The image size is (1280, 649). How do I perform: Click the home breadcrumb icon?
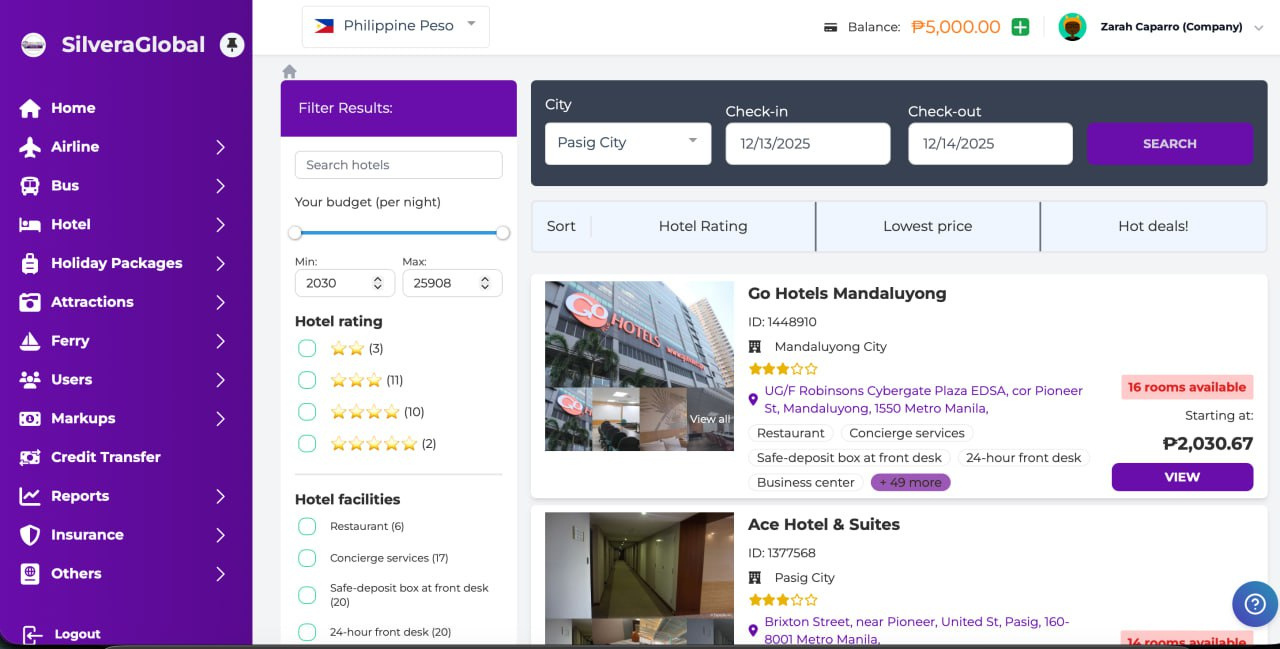[x=290, y=72]
